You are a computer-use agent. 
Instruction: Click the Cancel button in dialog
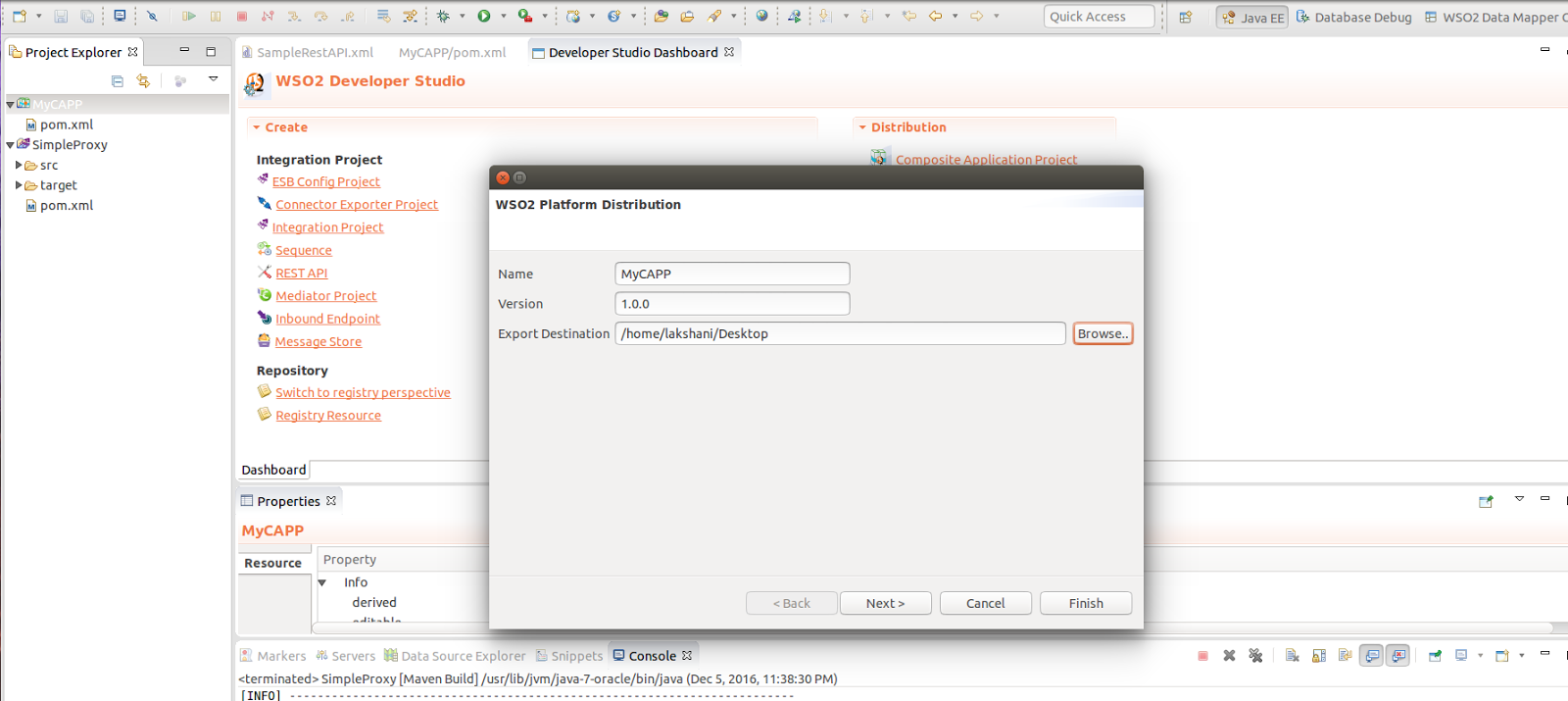point(986,603)
